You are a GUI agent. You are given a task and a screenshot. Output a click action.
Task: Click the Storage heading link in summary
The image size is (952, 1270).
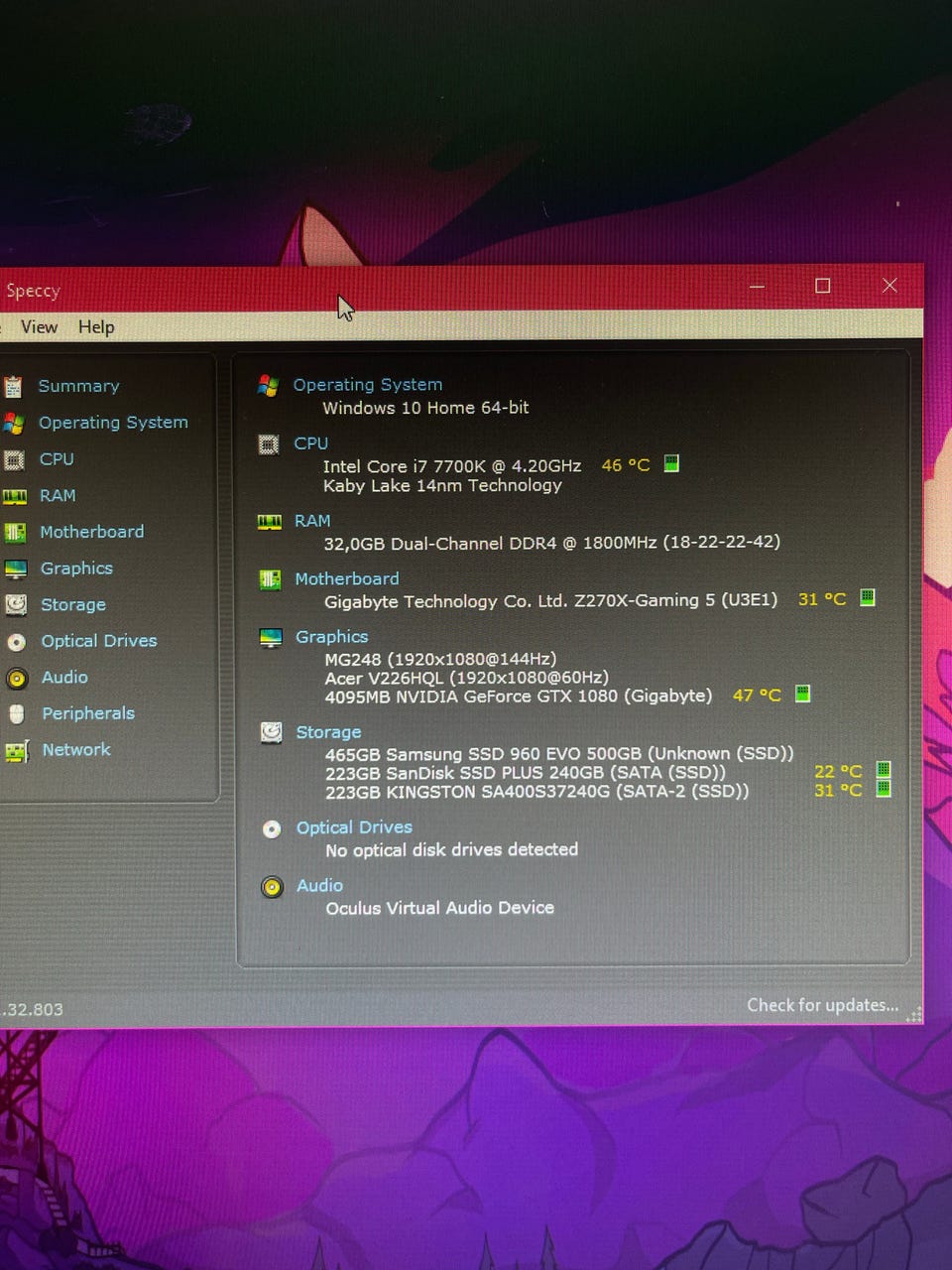coord(328,732)
